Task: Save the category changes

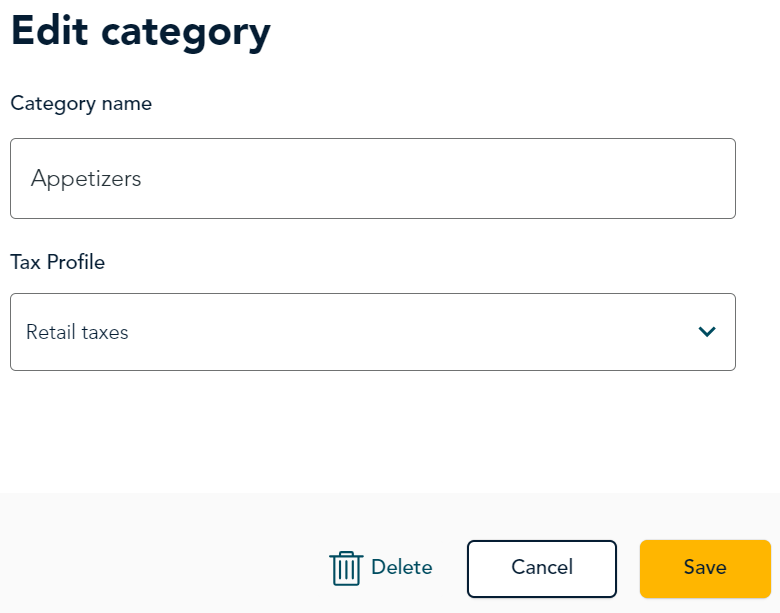Action: point(705,568)
